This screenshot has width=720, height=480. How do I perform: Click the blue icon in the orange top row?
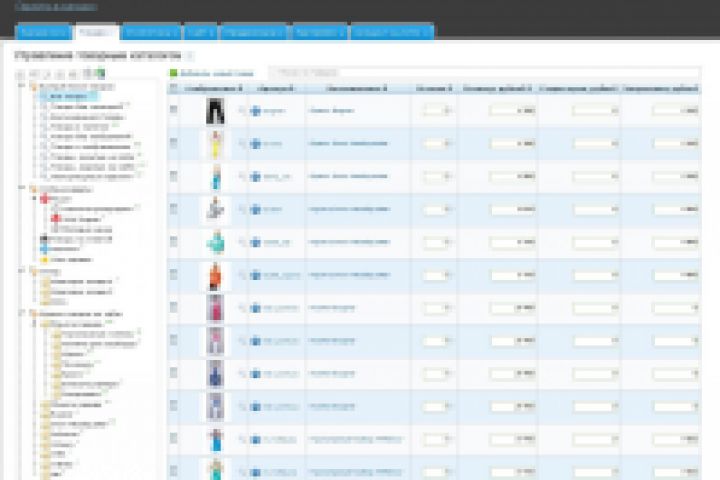coord(256,275)
